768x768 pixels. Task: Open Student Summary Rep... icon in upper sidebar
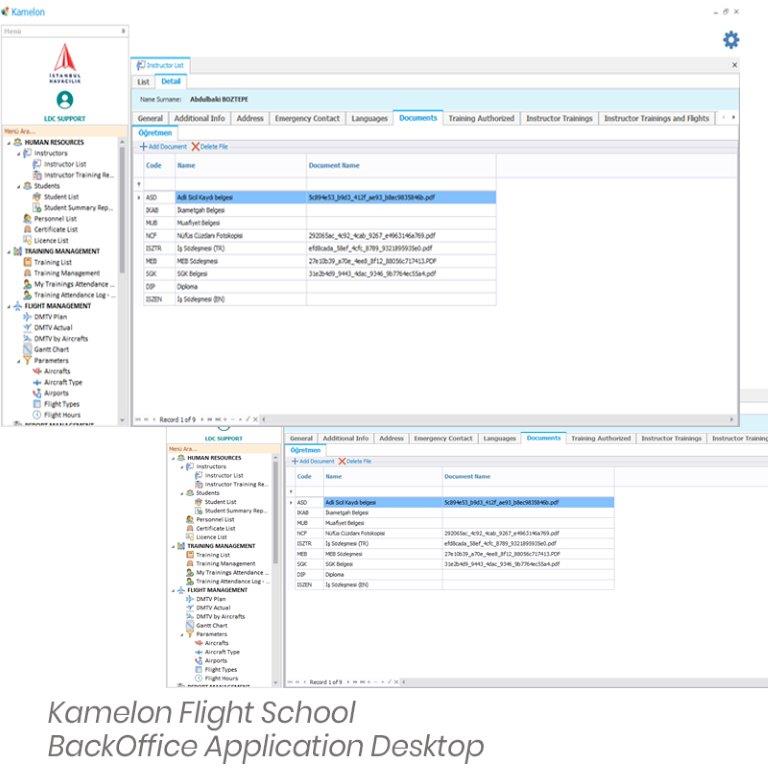click(37, 208)
